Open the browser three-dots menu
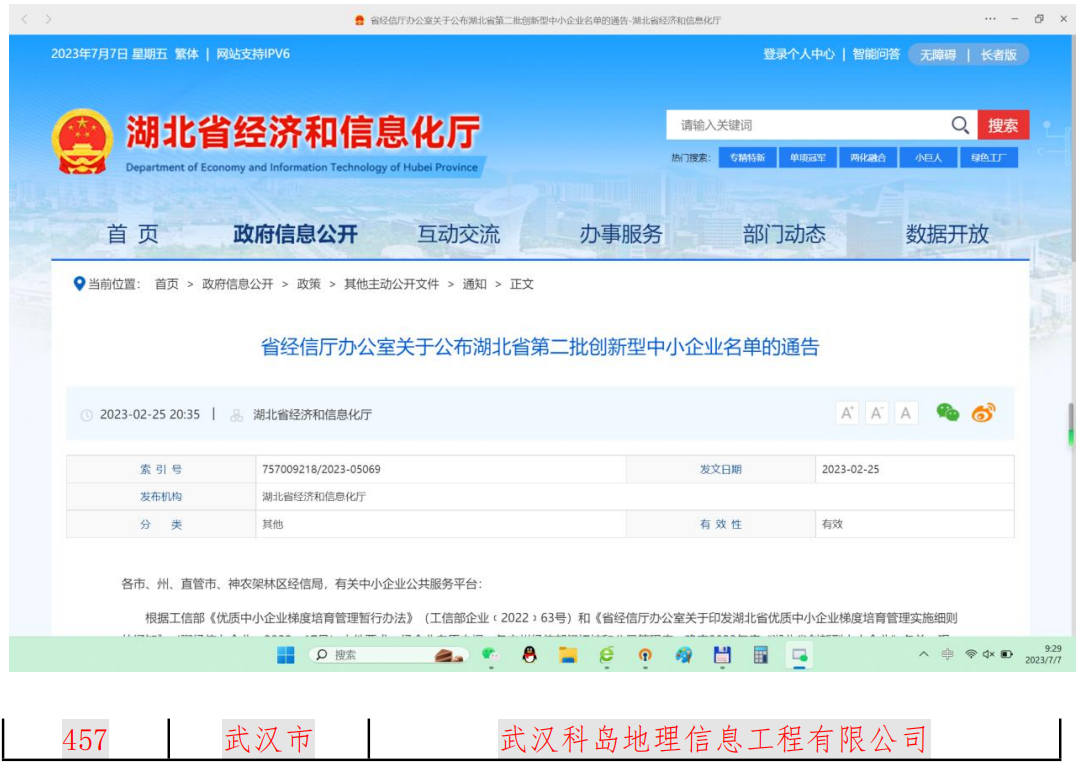Image resolution: width=1082 pixels, height=777 pixels. pos(990,19)
